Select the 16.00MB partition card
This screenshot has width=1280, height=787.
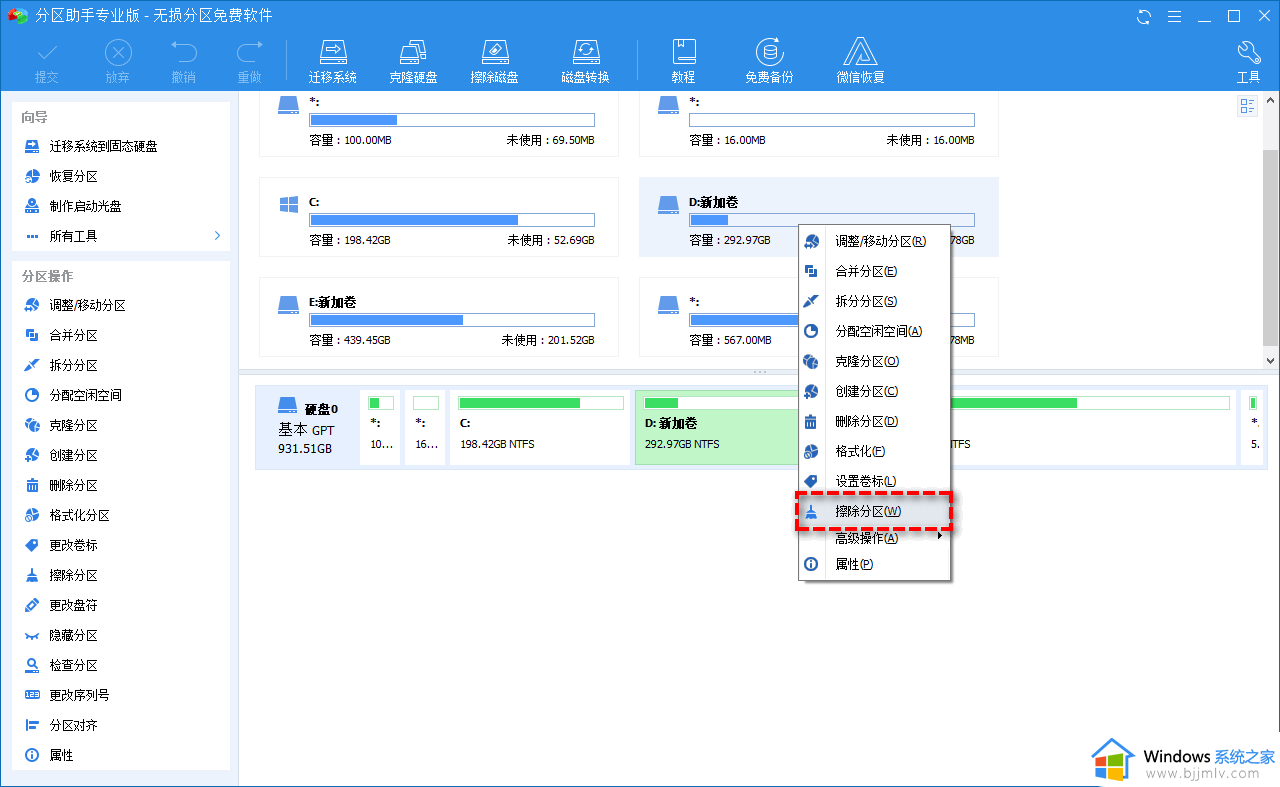(819, 123)
